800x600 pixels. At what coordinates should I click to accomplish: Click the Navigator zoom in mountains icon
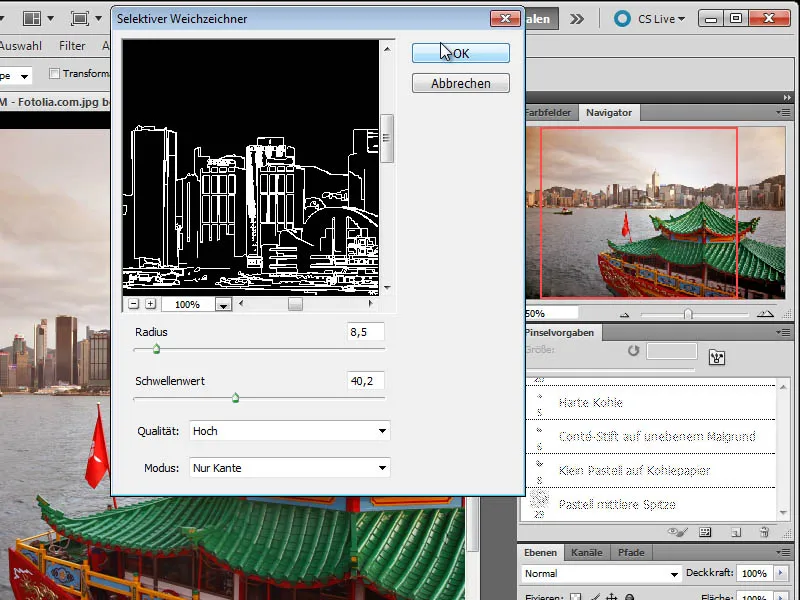(x=765, y=314)
